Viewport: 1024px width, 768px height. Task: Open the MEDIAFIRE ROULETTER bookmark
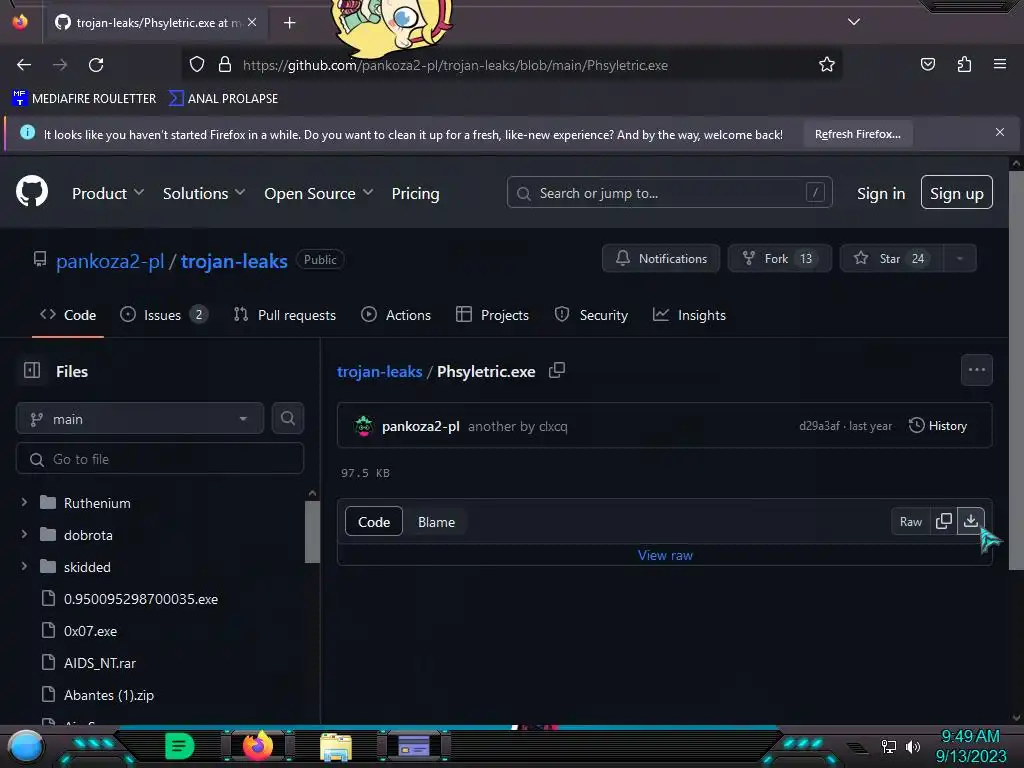coord(84,99)
